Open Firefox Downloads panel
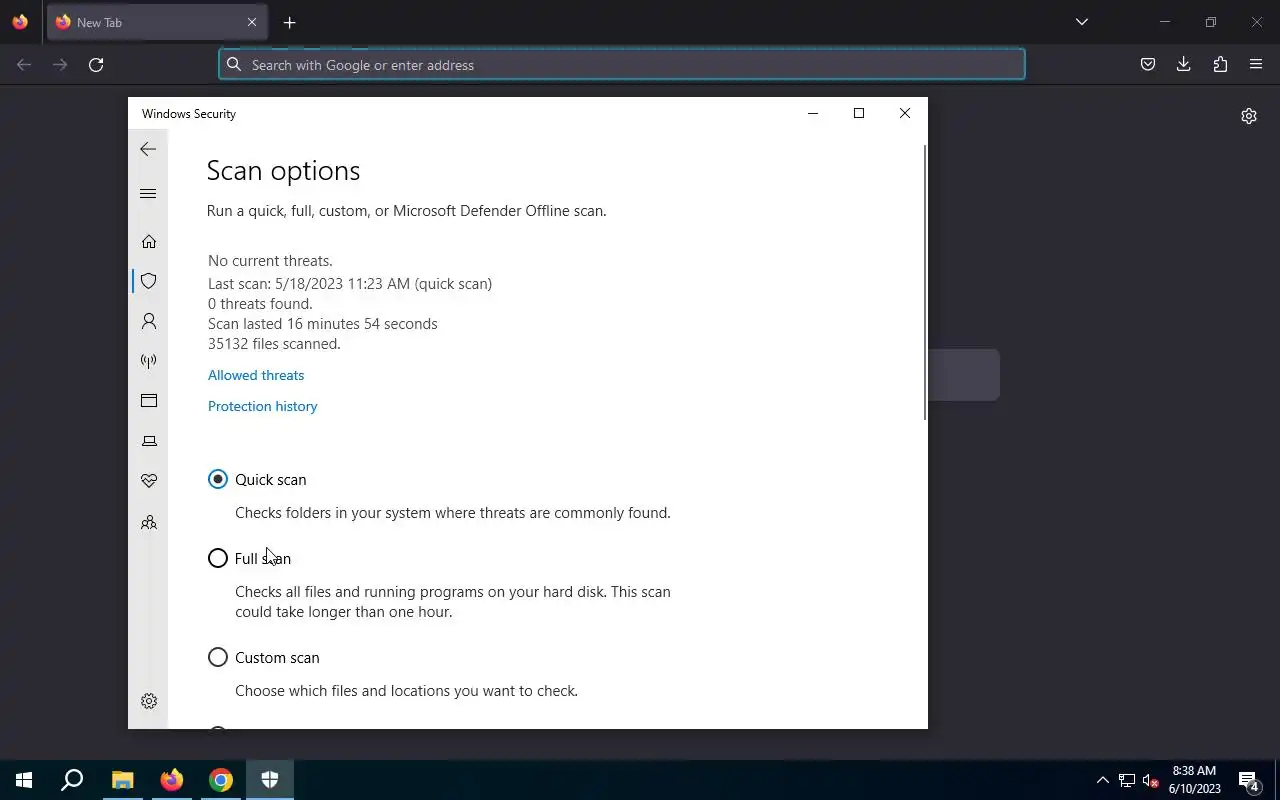The width and height of the screenshot is (1280, 800). click(x=1184, y=65)
